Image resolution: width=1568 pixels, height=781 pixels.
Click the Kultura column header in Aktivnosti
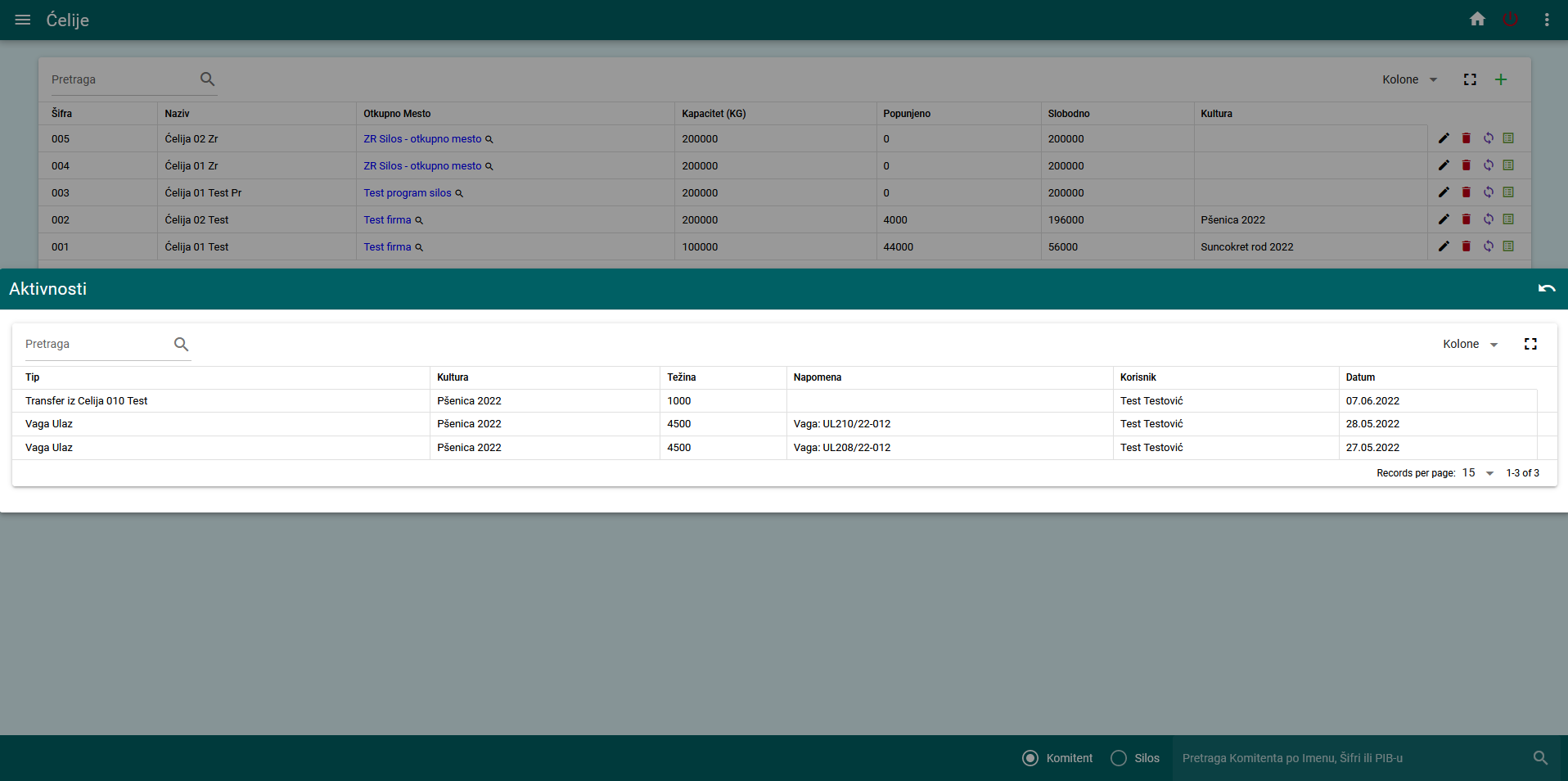click(453, 377)
